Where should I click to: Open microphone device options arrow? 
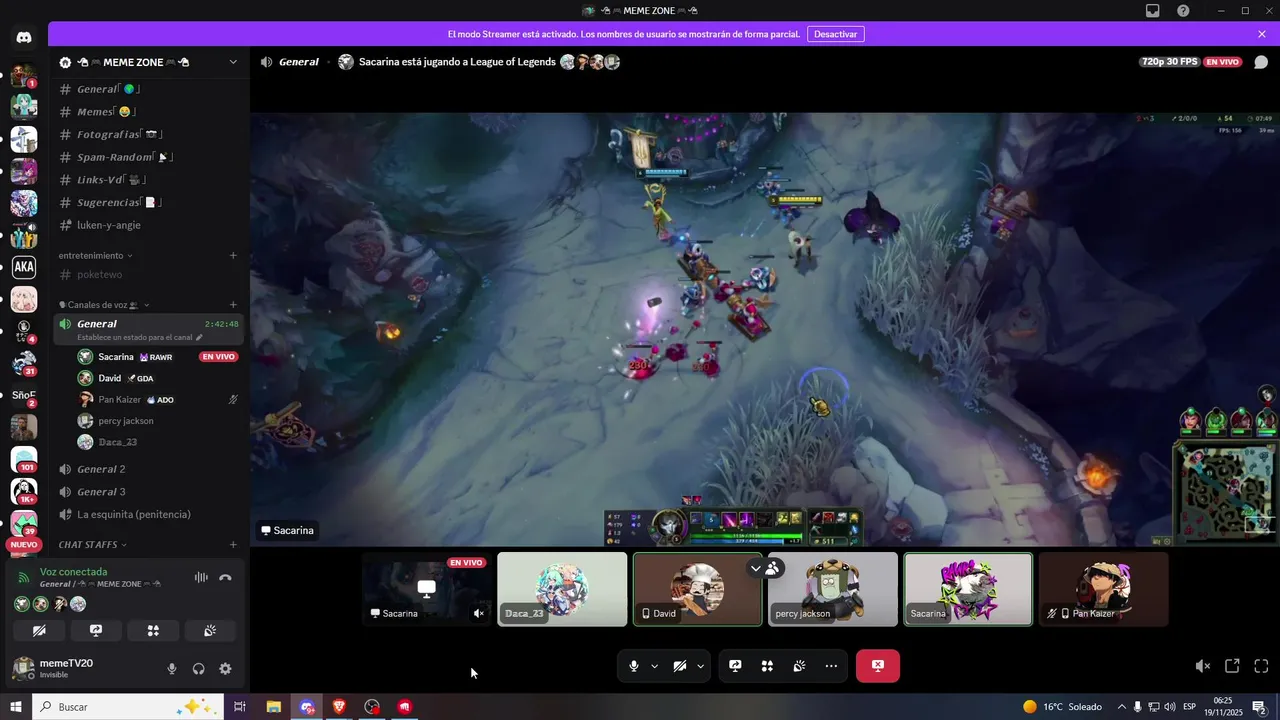tap(655, 666)
